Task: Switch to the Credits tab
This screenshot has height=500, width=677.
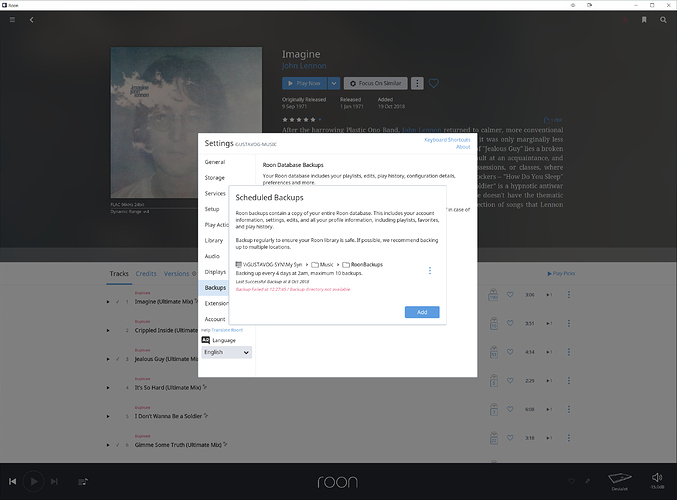Action: click(146, 274)
